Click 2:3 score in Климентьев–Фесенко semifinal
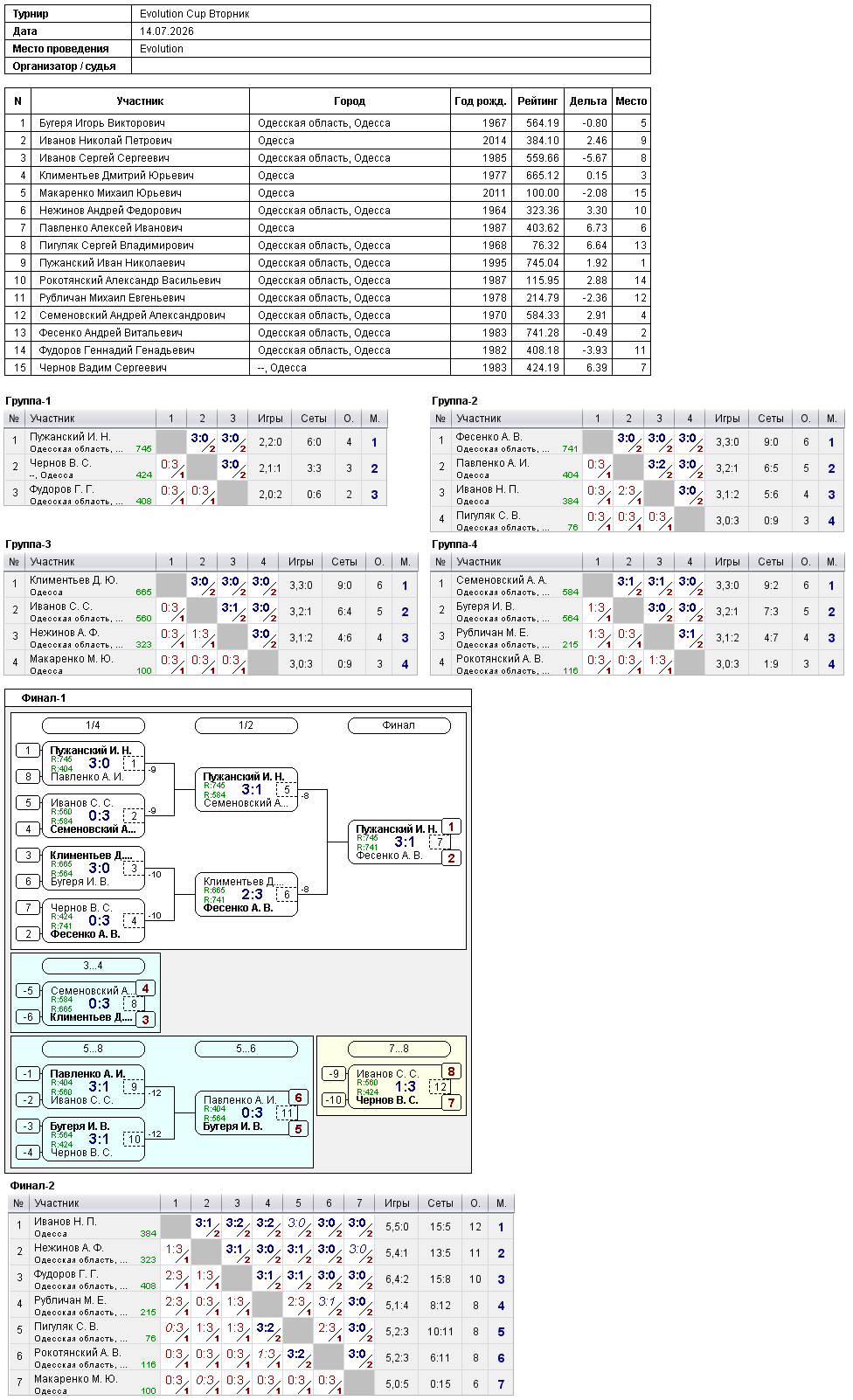Image resolution: width=853 pixels, height=1400 pixels. [252, 895]
